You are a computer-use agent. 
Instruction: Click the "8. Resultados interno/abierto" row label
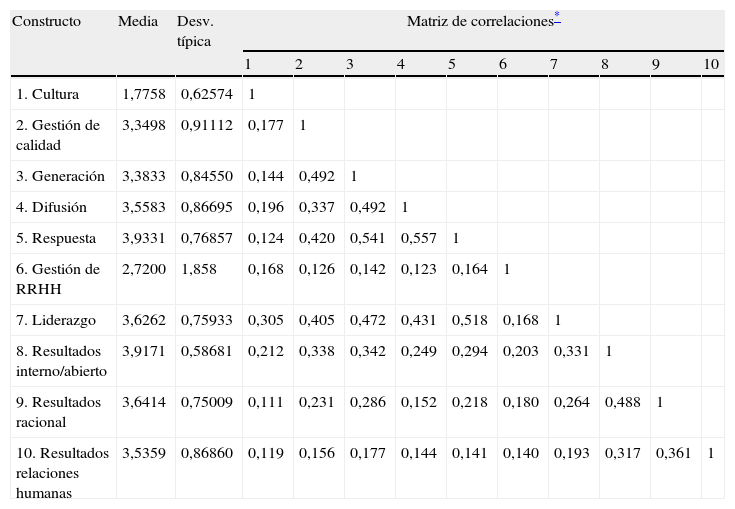62,361
